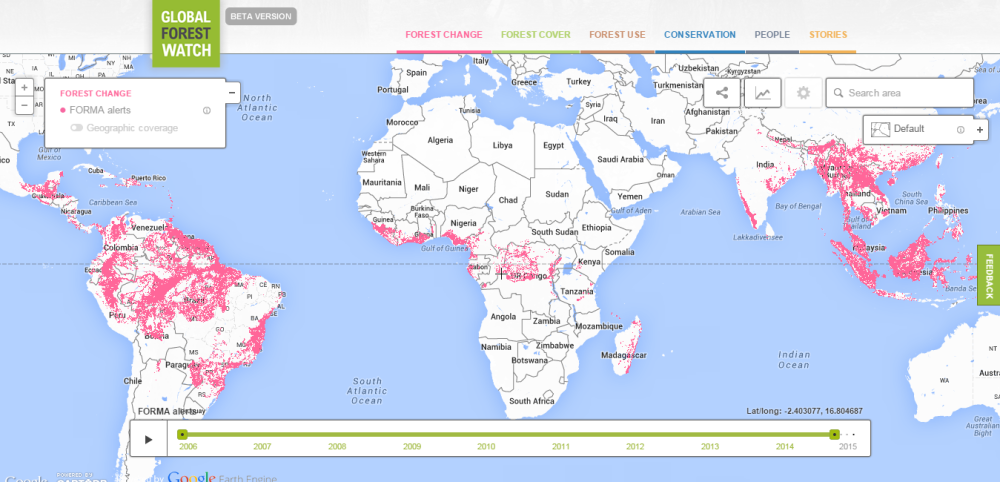Play the FORMA alerts timeline
The height and width of the screenshot is (482, 1000).
[x=149, y=439]
